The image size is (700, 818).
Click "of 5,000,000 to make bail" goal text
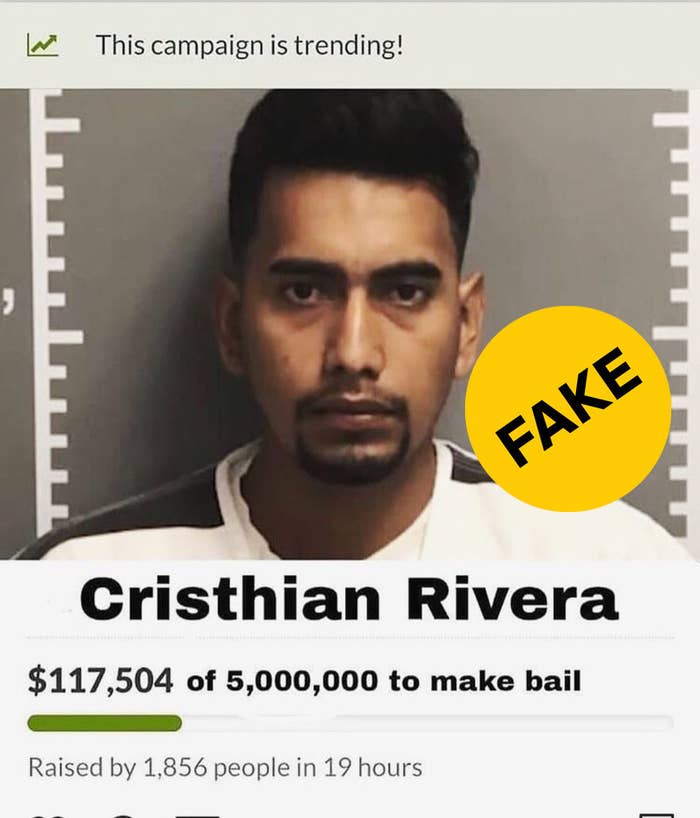click(383, 681)
